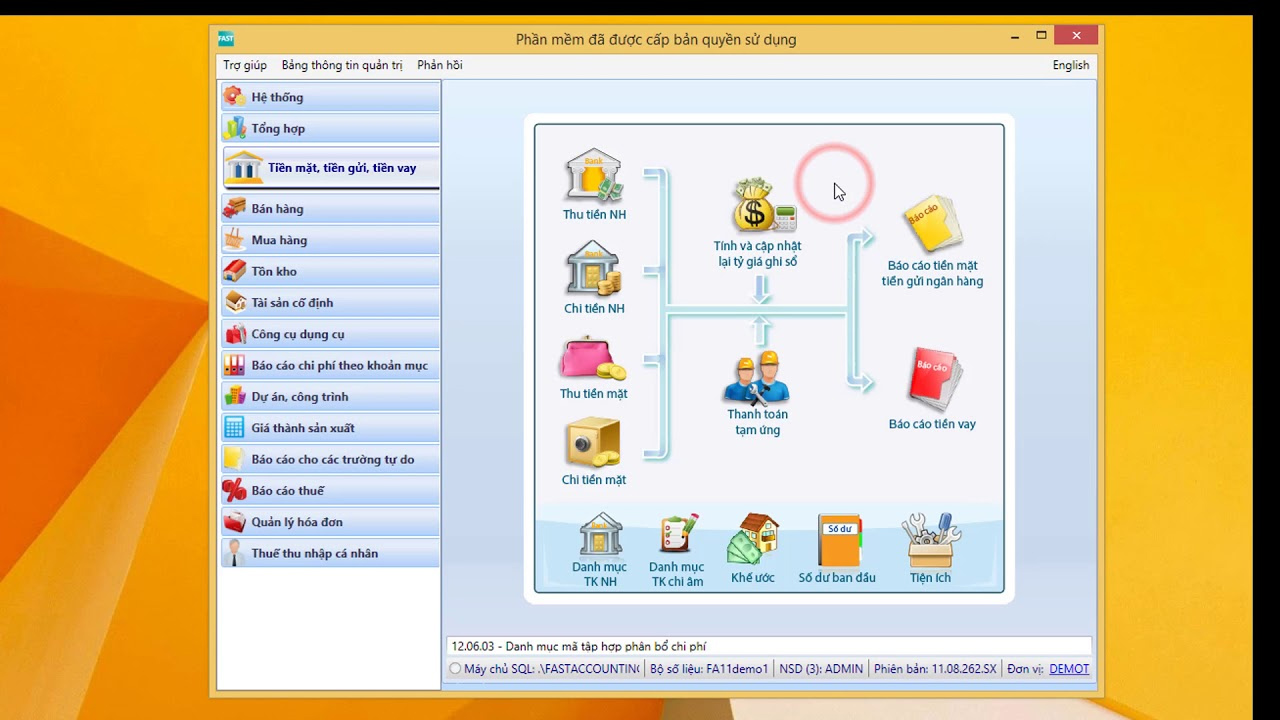Open Báo cáo chi phí theo khoản mục

[330, 365]
